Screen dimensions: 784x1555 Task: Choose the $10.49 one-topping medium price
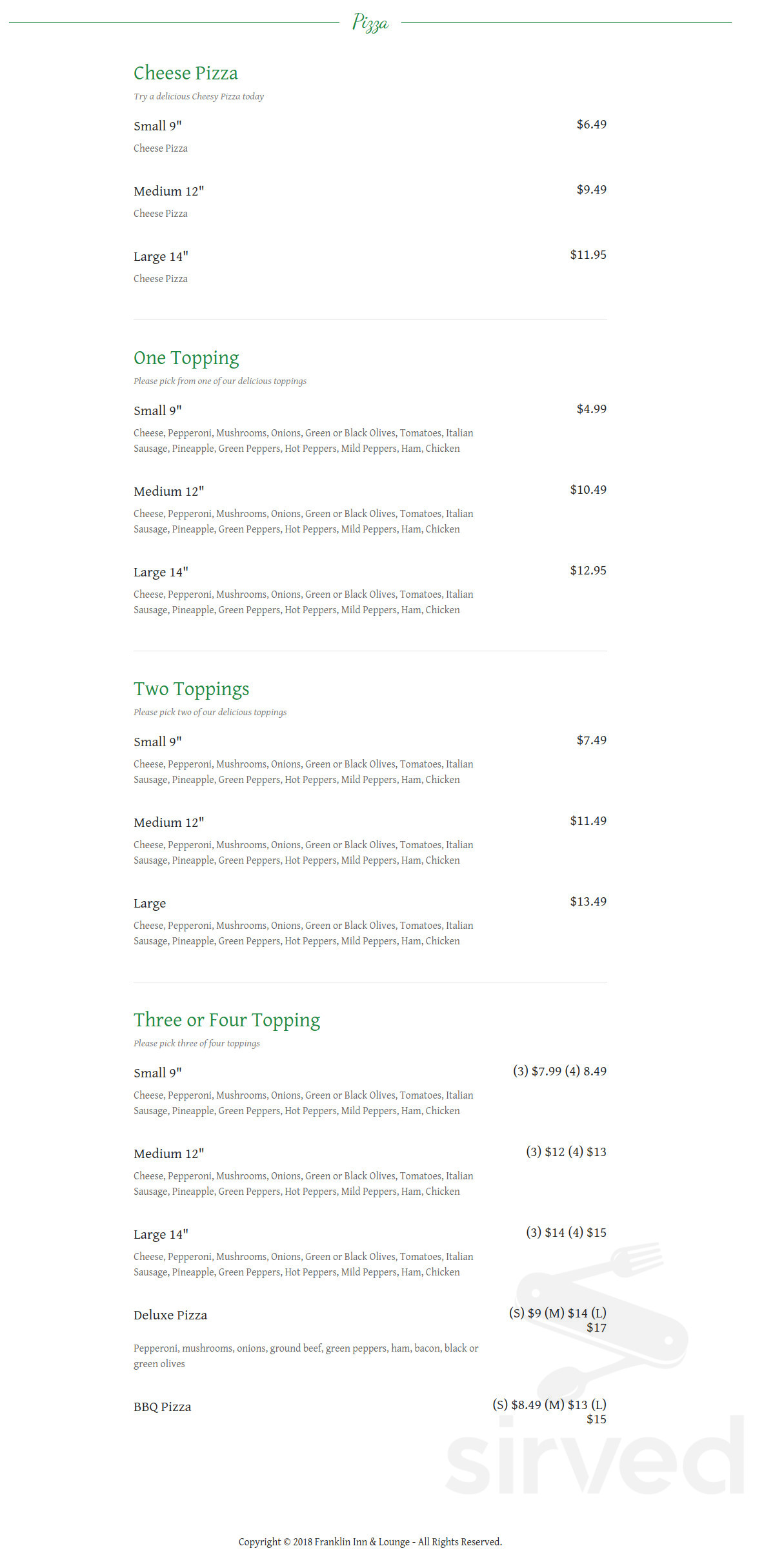tap(588, 489)
